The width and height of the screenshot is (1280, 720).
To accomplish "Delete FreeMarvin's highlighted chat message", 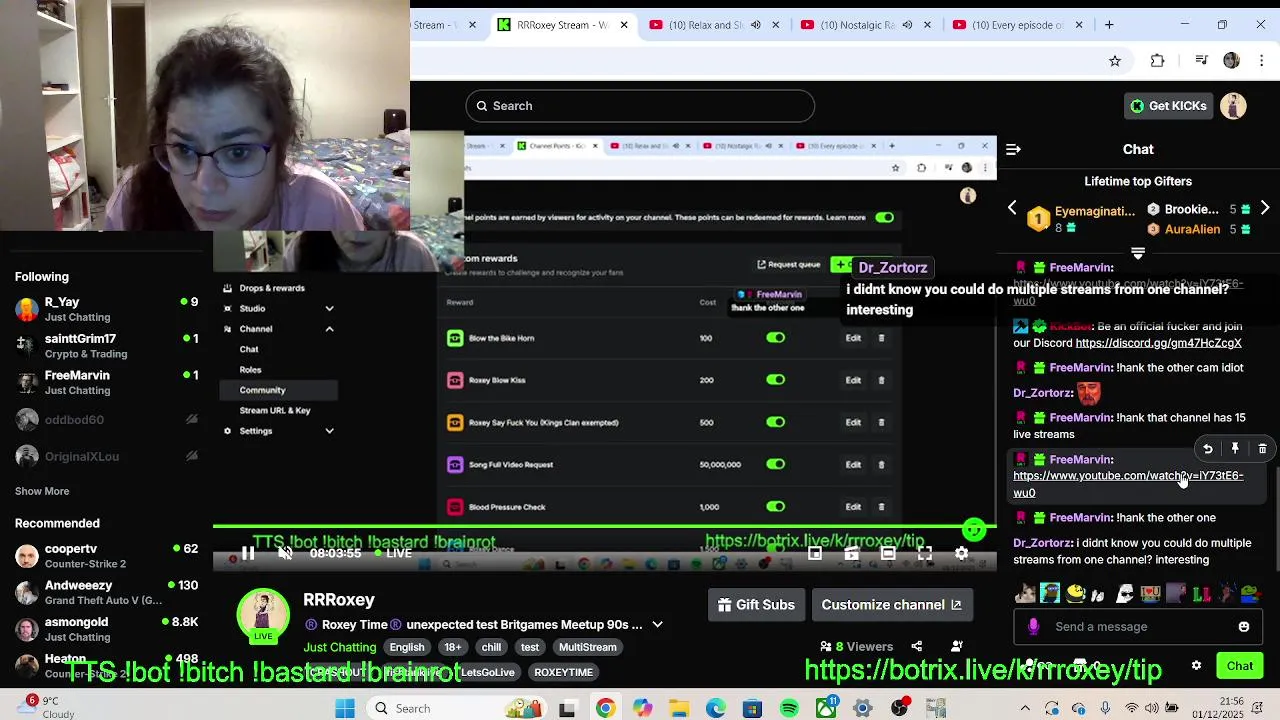I will 1262,449.
